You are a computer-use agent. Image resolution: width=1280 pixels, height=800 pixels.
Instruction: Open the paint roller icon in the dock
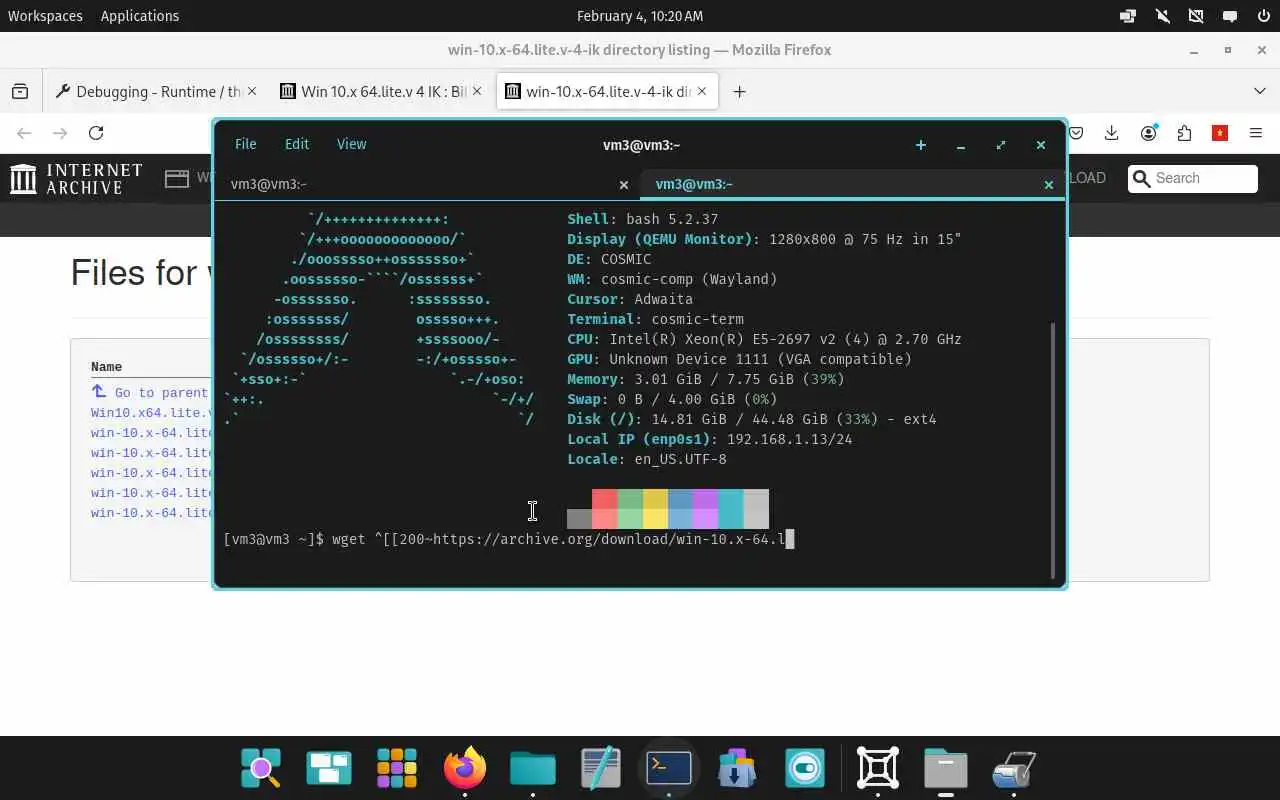coord(1013,768)
